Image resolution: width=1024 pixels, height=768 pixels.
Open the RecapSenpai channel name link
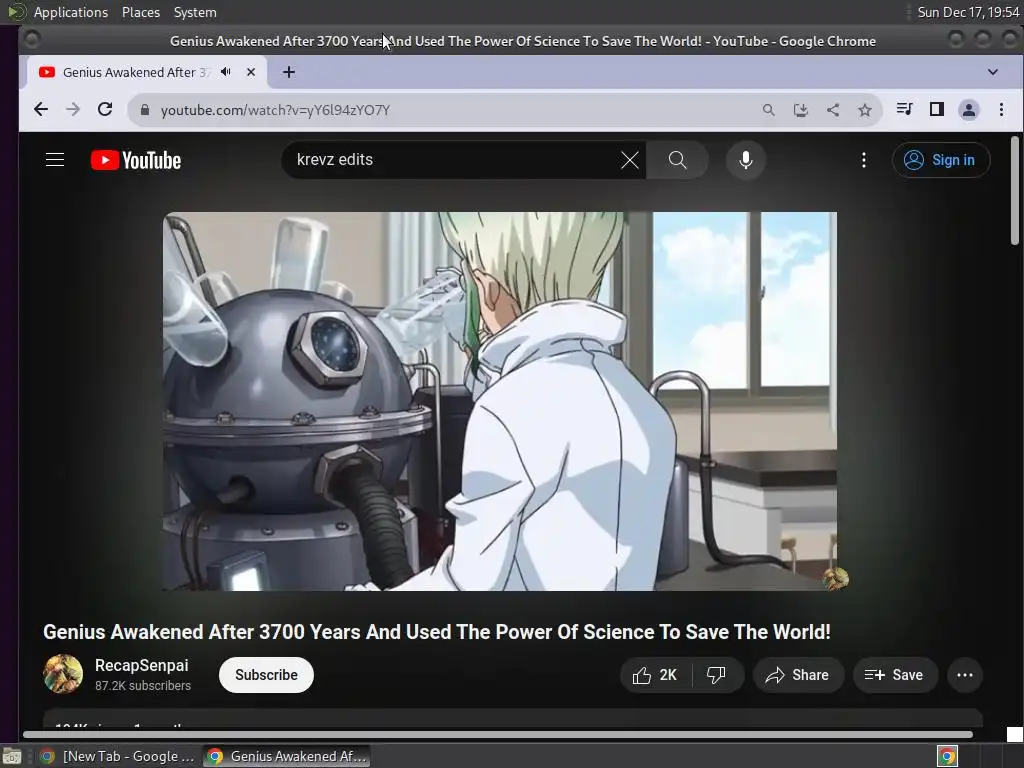click(142, 665)
